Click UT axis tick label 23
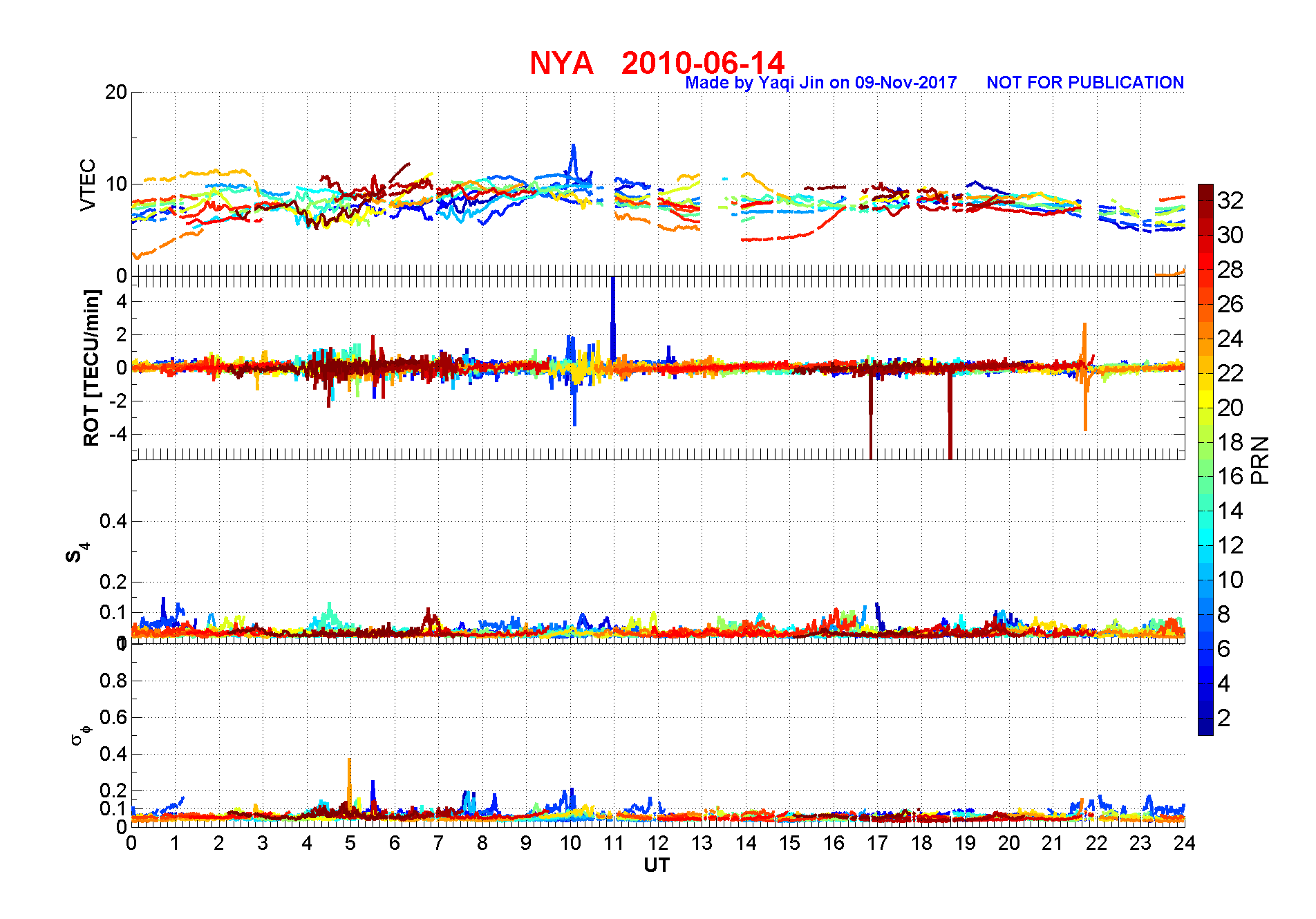Screen dimensions: 1316x919 coord(1140,843)
